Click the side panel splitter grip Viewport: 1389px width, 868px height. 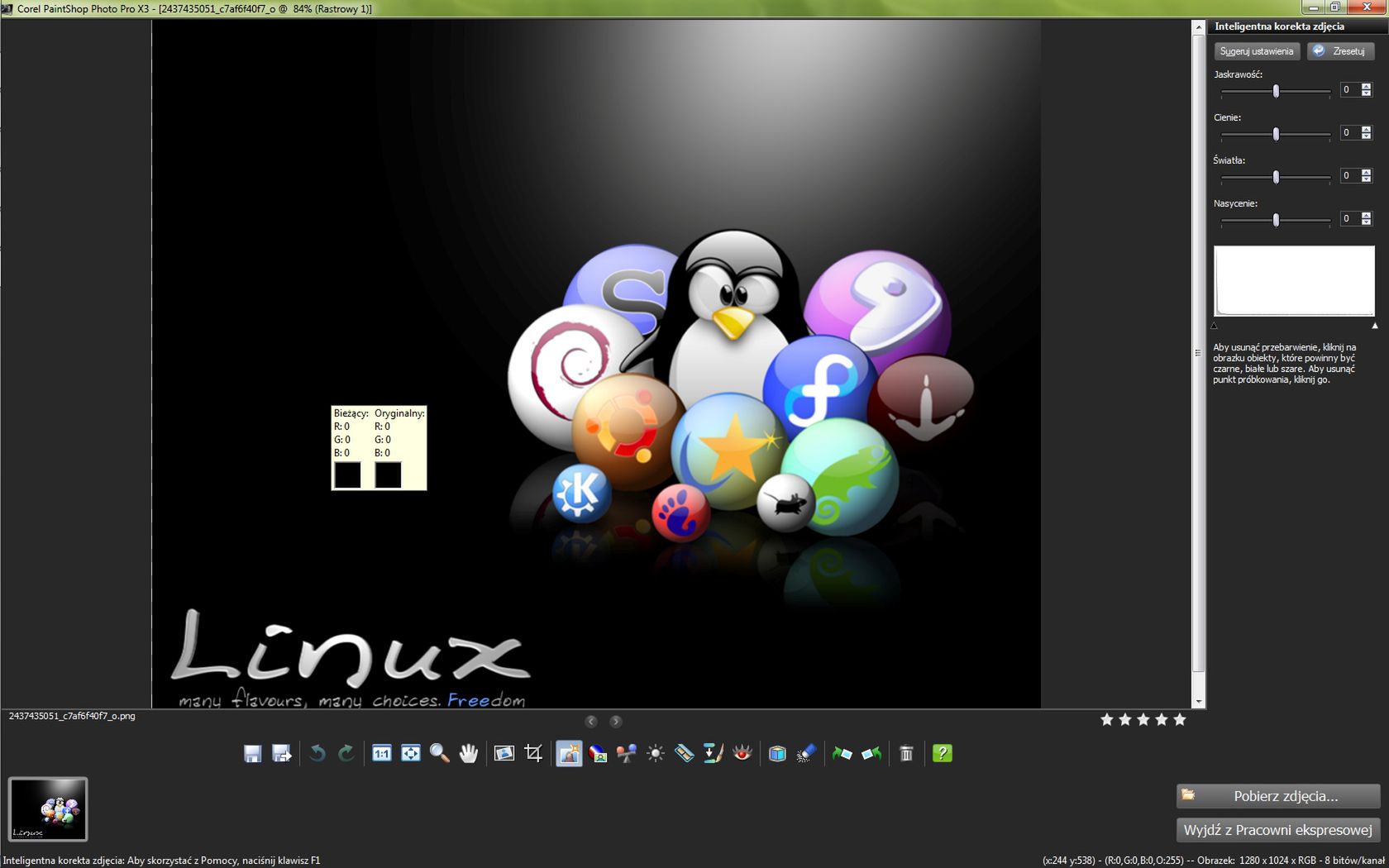(1198, 353)
